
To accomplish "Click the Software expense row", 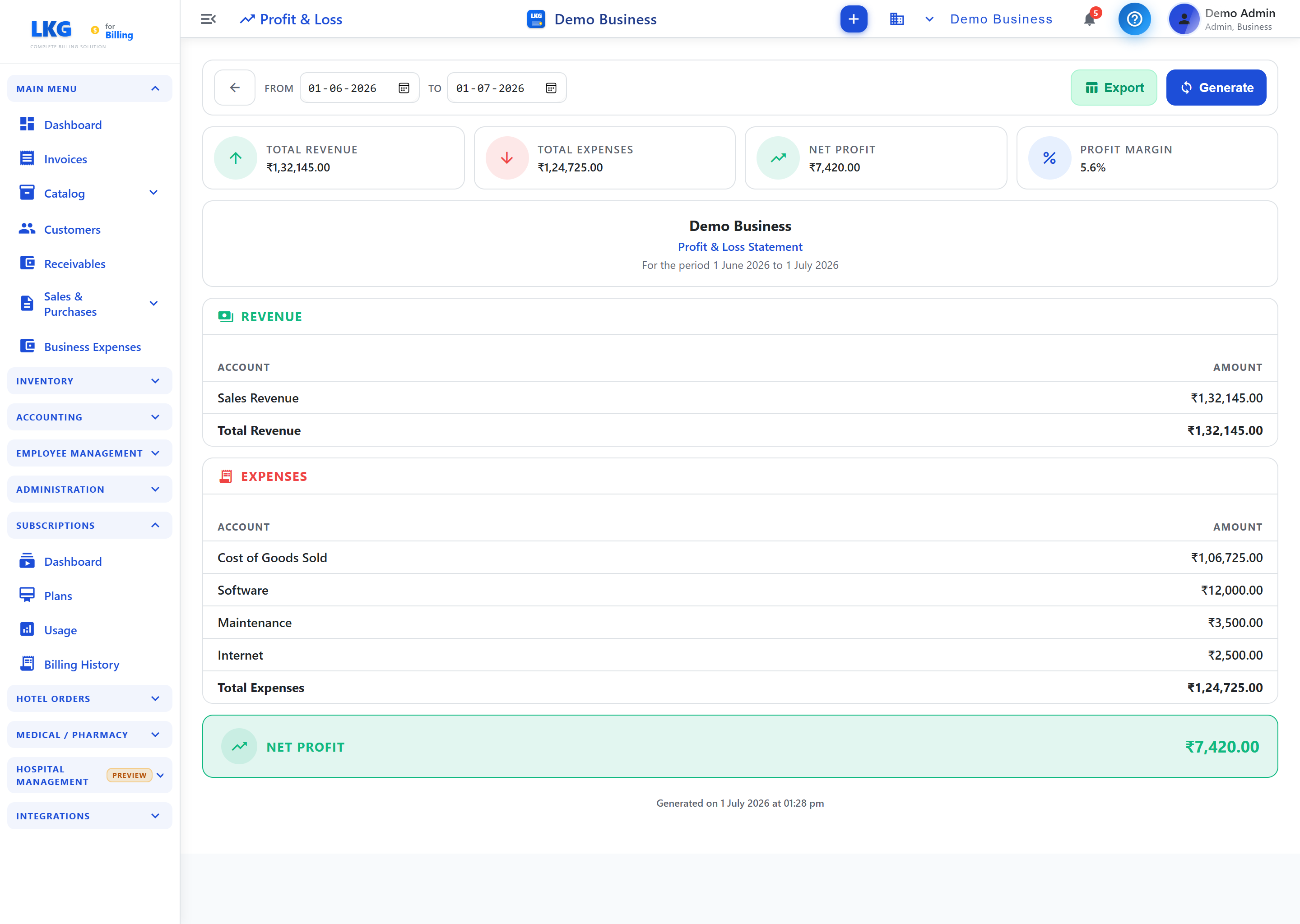I will (740, 590).
